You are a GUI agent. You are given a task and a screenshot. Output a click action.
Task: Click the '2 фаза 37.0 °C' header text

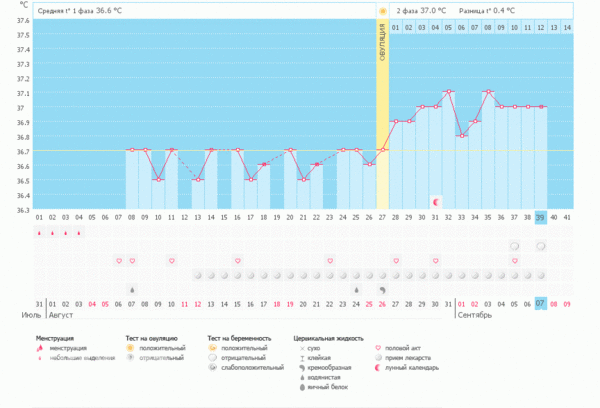pos(421,10)
